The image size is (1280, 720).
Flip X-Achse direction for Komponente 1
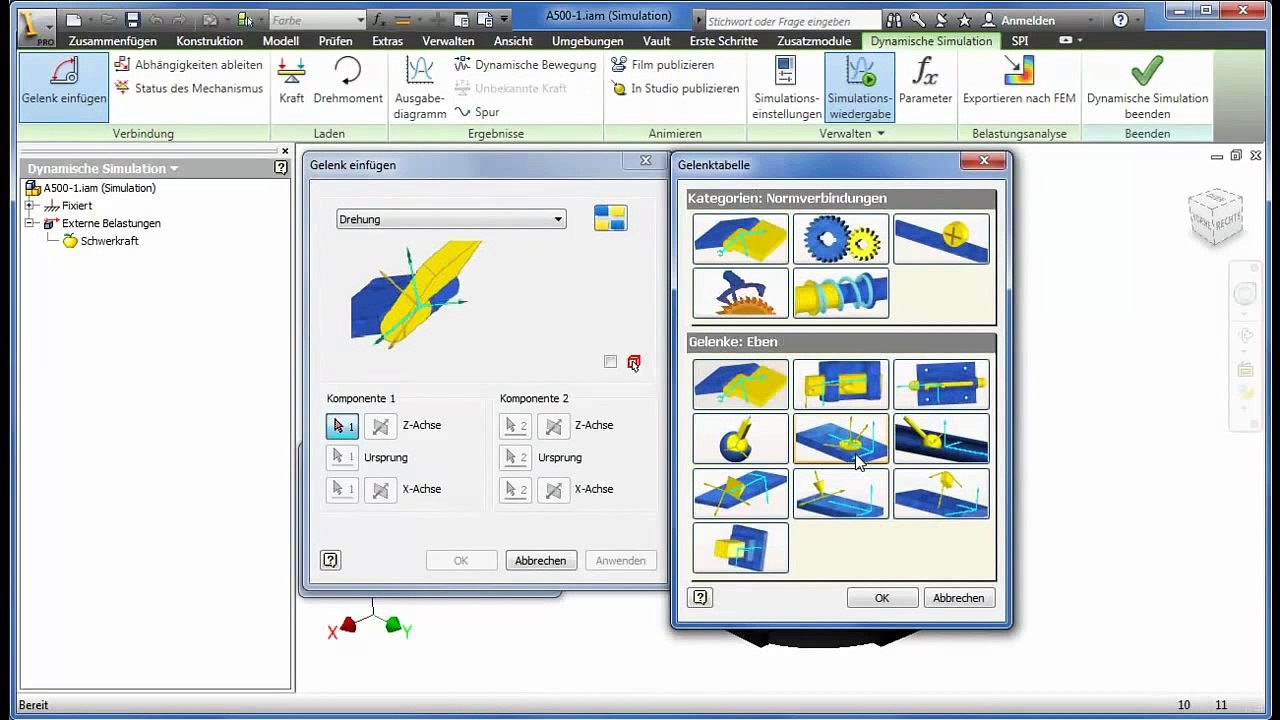point(380,490)
